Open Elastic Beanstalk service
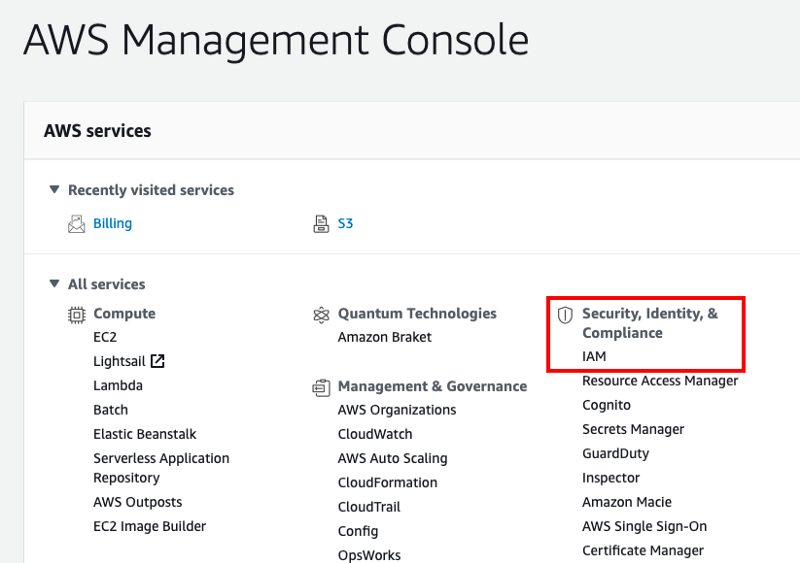800x563 pixels. 145,434
